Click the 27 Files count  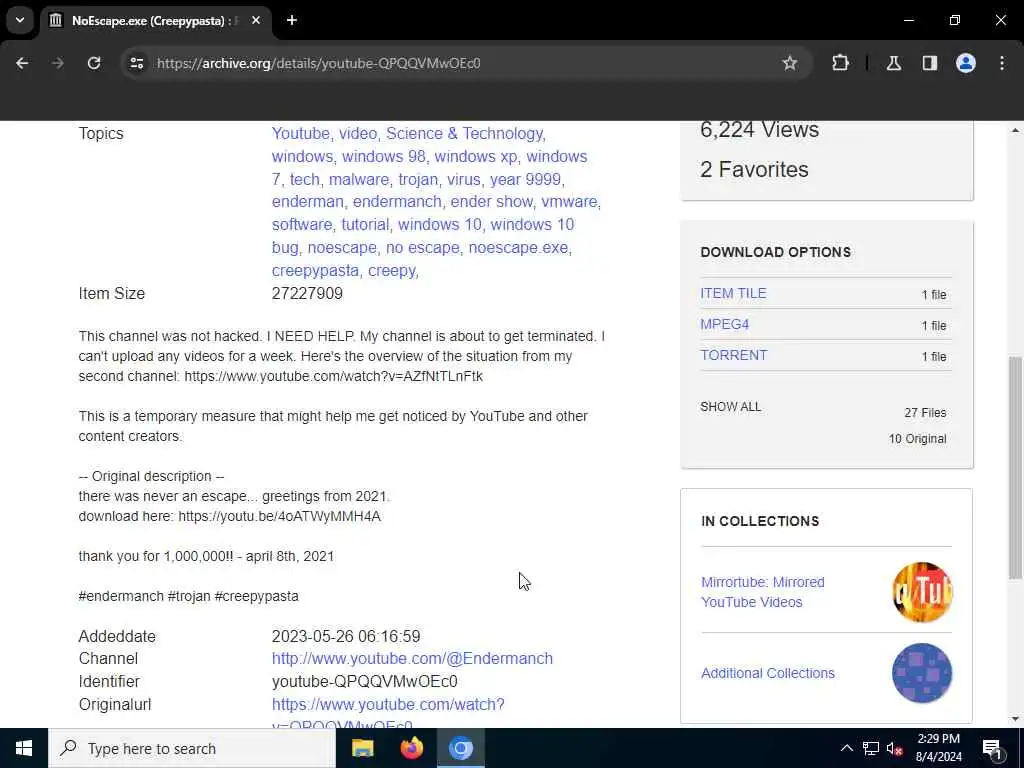(925, 413)
